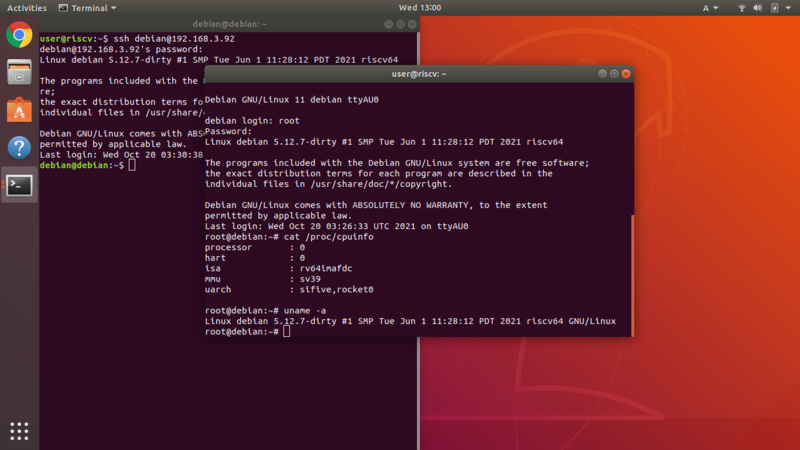Viewport: 800px width, 450px height.
Task: Close the user@riscv terminal window
Action: click(626, 74)
